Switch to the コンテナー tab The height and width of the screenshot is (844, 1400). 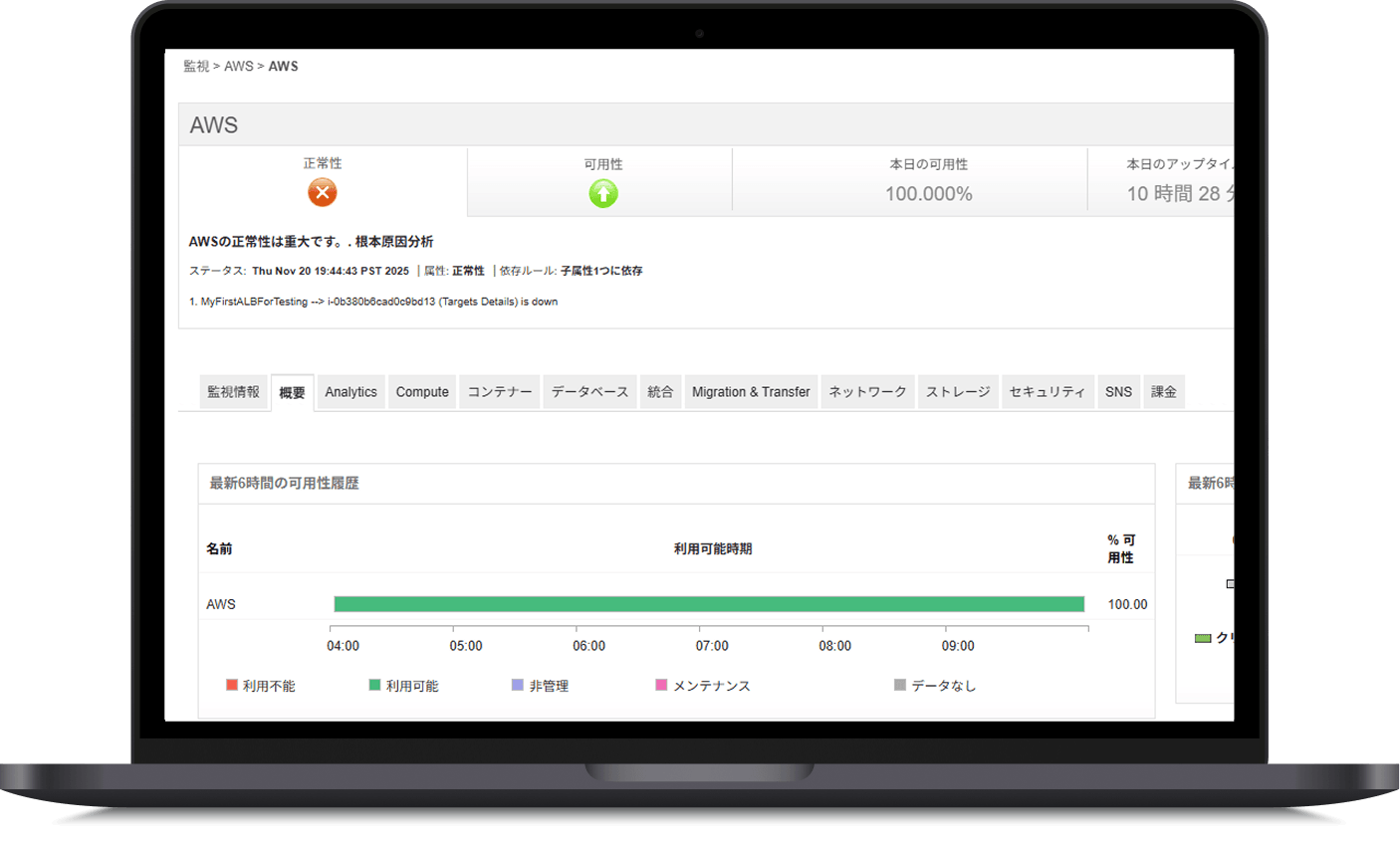tap(500, 392)
